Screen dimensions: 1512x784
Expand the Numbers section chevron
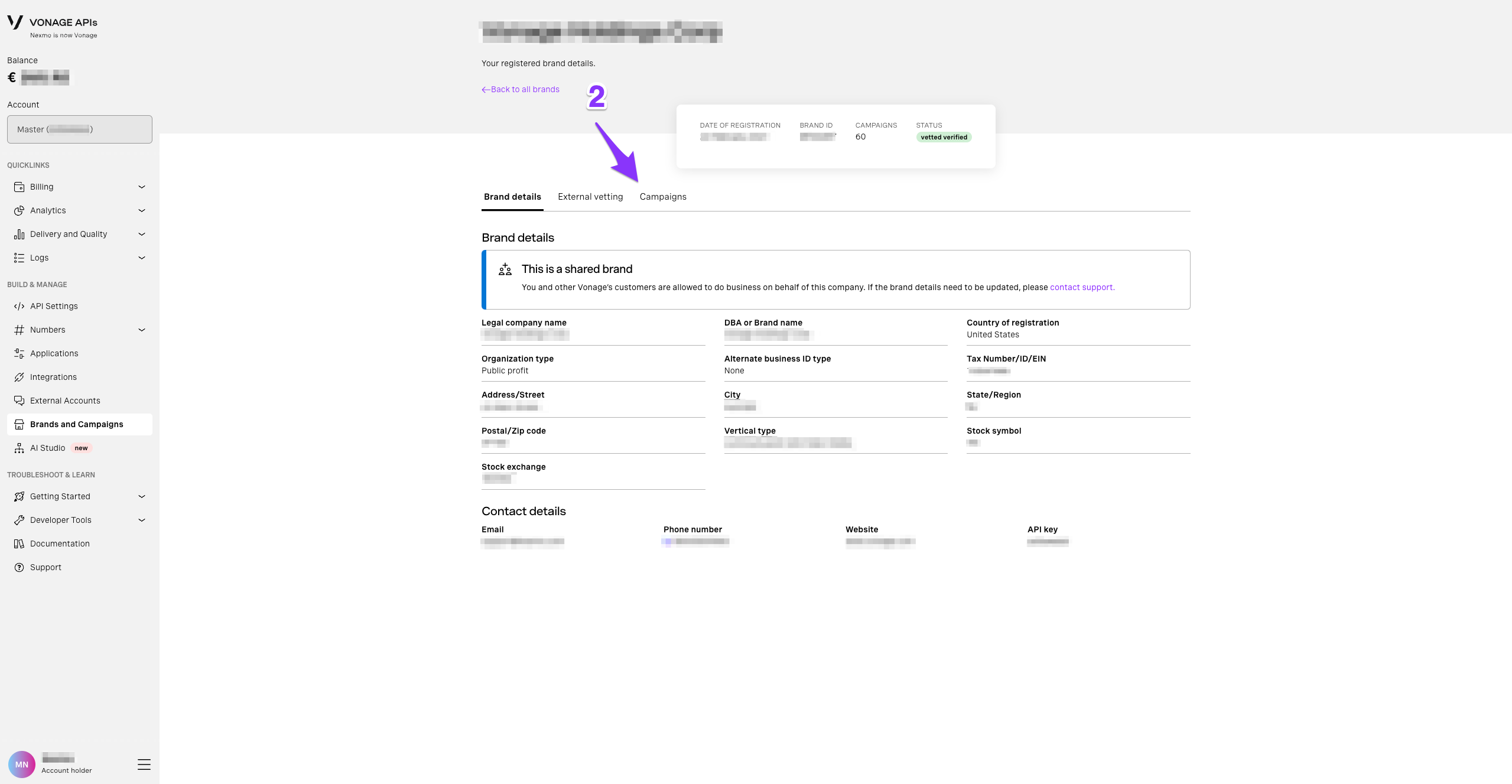pos(142,329)
